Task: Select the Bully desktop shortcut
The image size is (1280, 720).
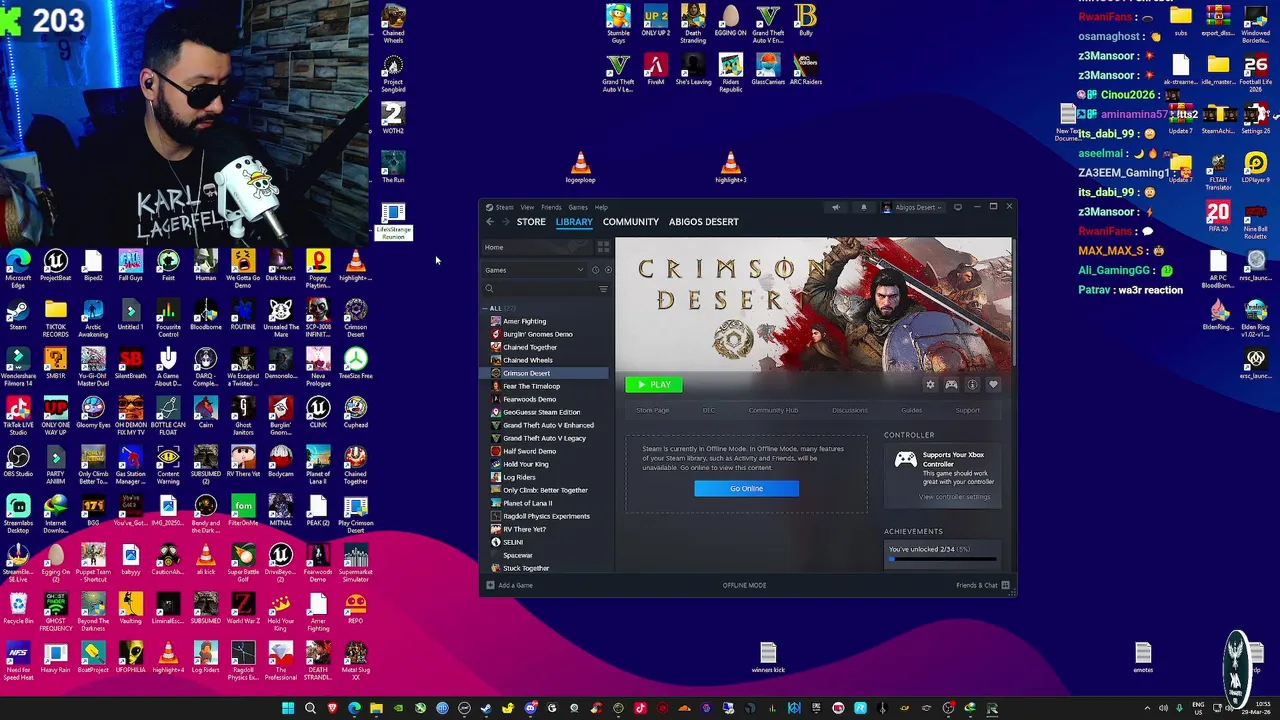Action: 806,21
